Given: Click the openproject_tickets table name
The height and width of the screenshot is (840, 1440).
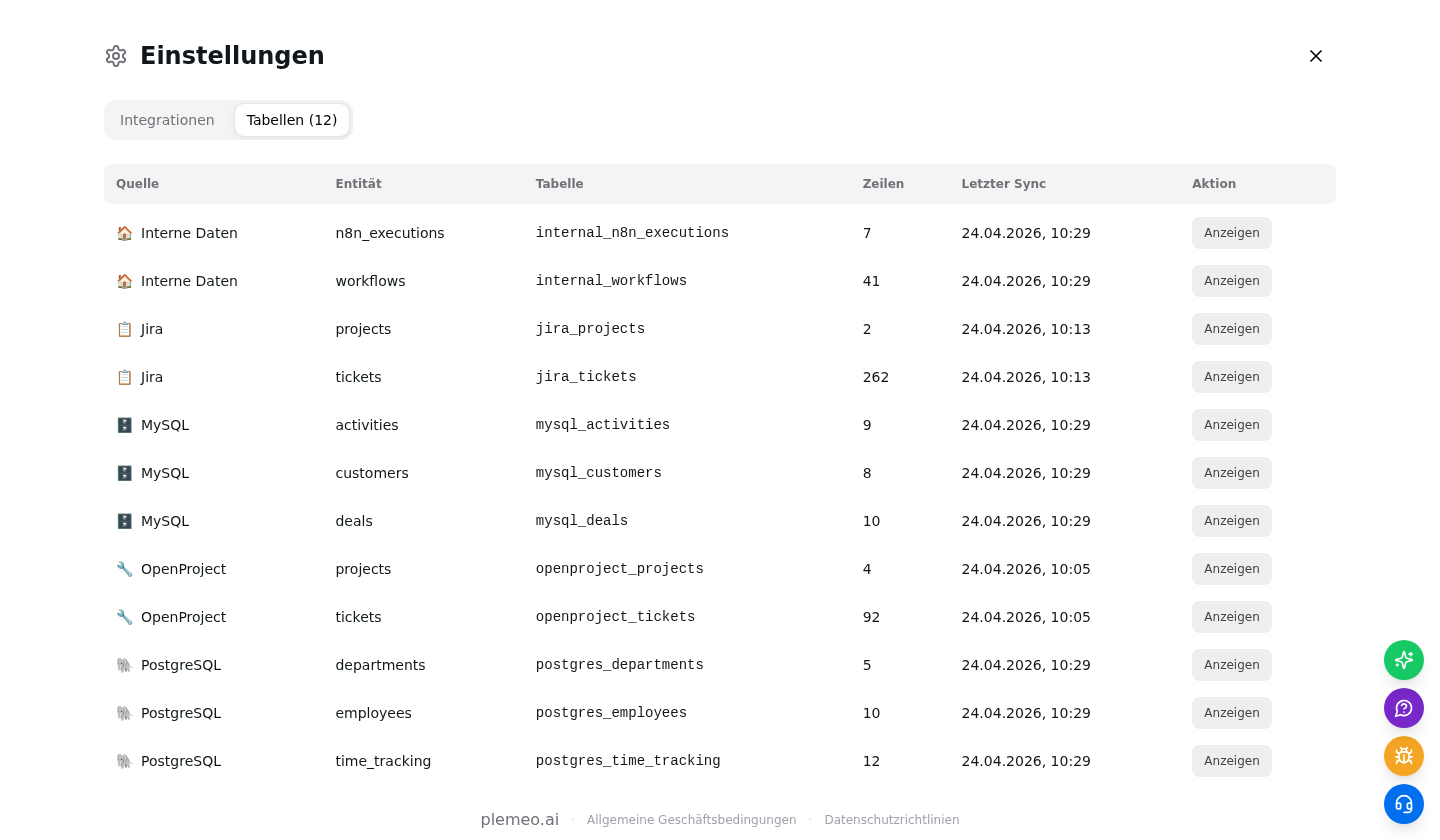Looking at the screenshot, I should 615,617.
